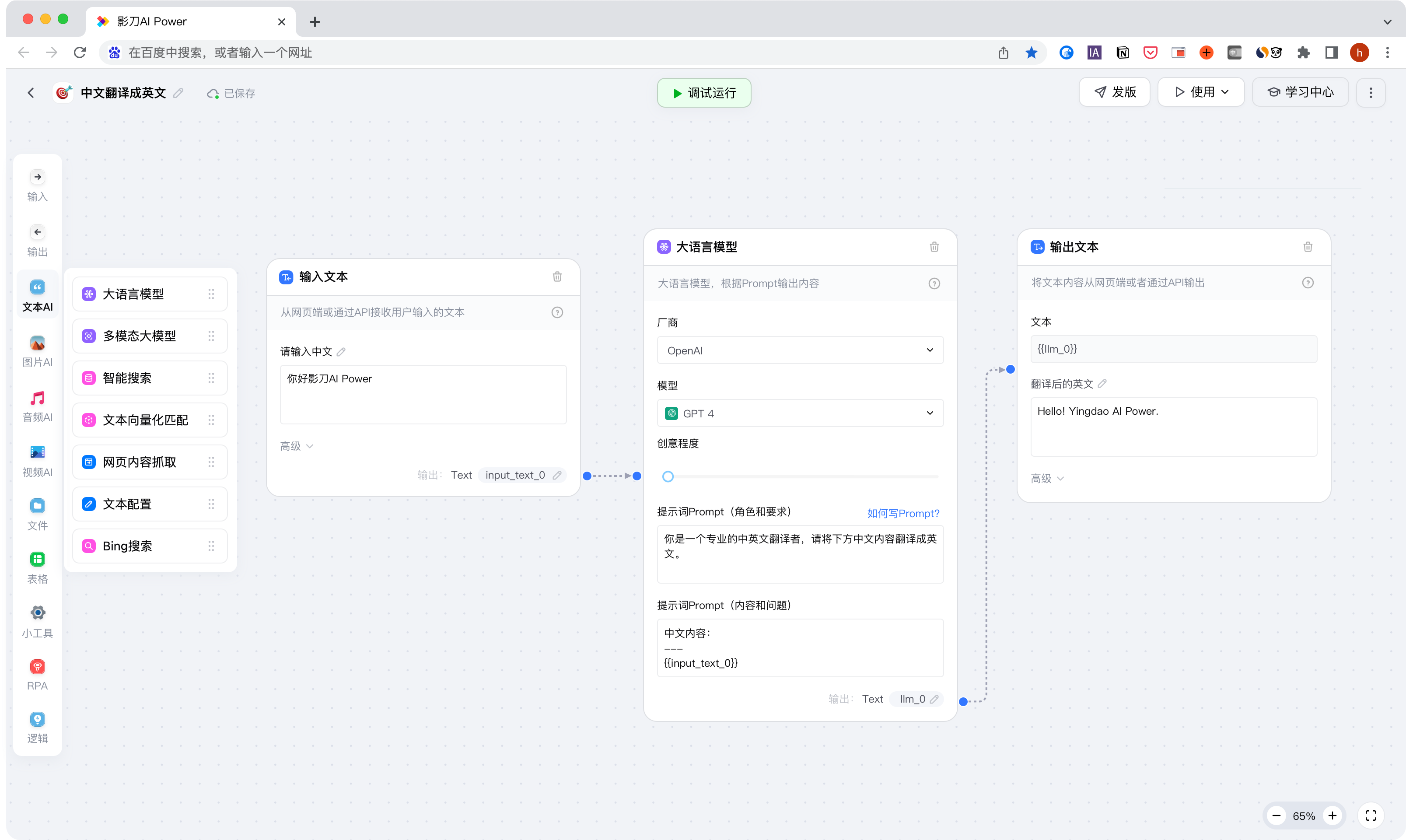Select 智能搜索 component in list
Image resolution: width=1406 pixels, height=840 pixels.
(150, 378)
